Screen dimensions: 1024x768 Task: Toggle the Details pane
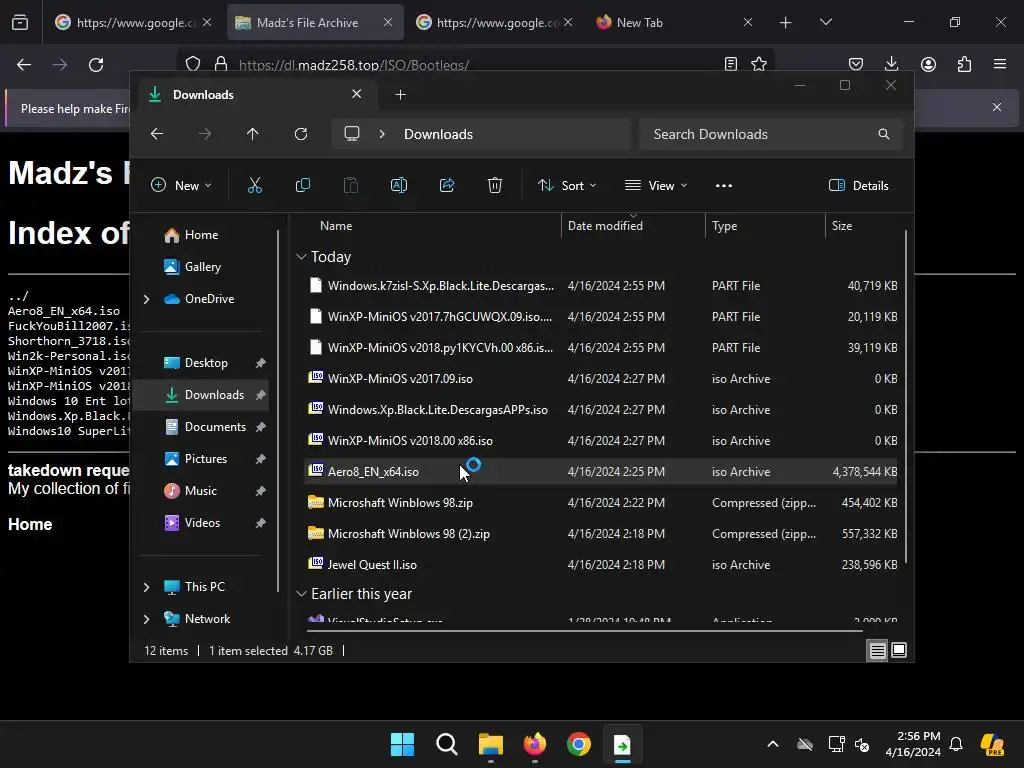point(858,185)
